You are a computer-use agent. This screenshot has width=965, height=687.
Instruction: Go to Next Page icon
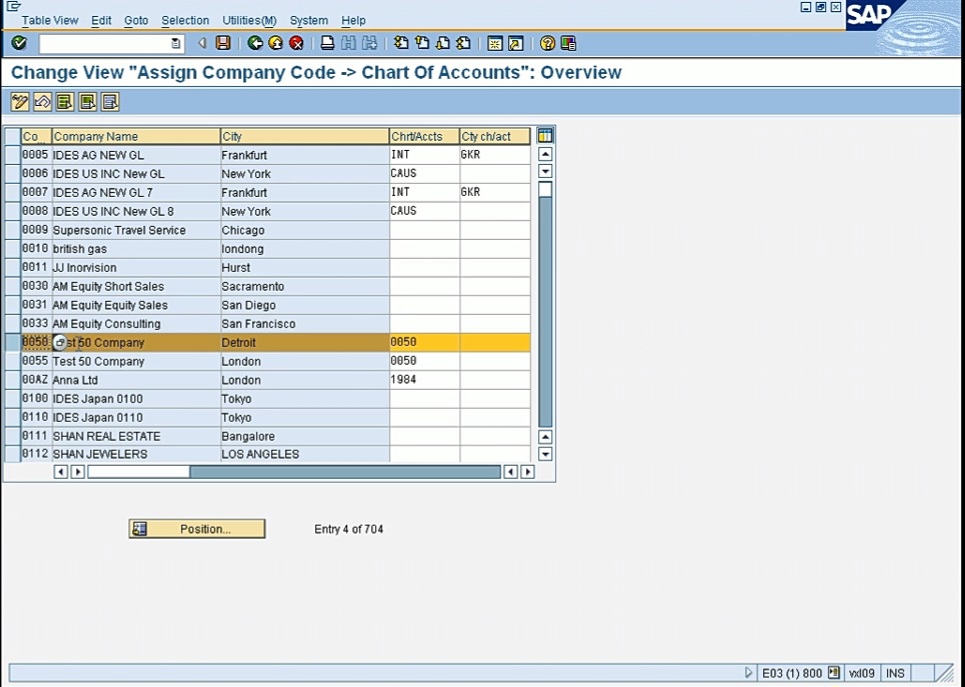tap(442, 43)
